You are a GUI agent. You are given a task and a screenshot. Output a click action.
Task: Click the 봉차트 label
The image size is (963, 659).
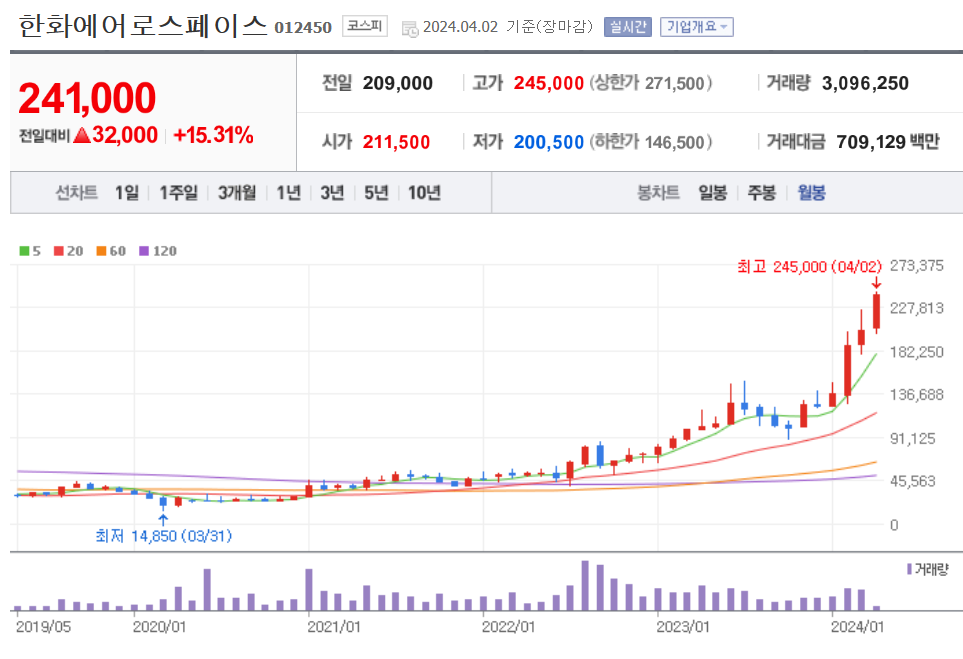click(658, 193)
